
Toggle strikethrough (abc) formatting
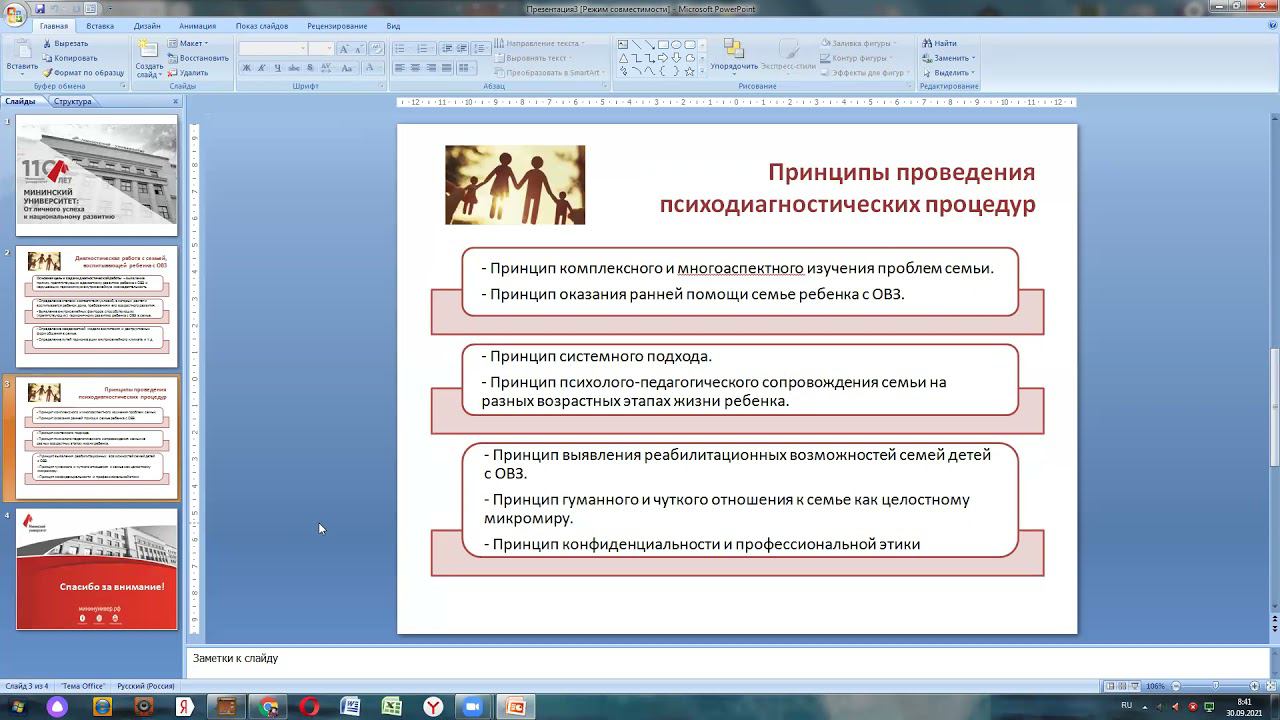point(293,68)
